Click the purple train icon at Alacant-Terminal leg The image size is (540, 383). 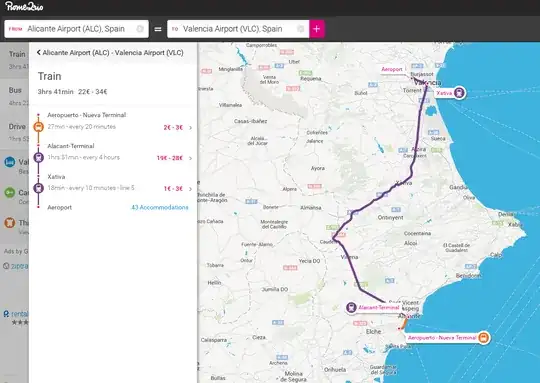pos(39,157)
